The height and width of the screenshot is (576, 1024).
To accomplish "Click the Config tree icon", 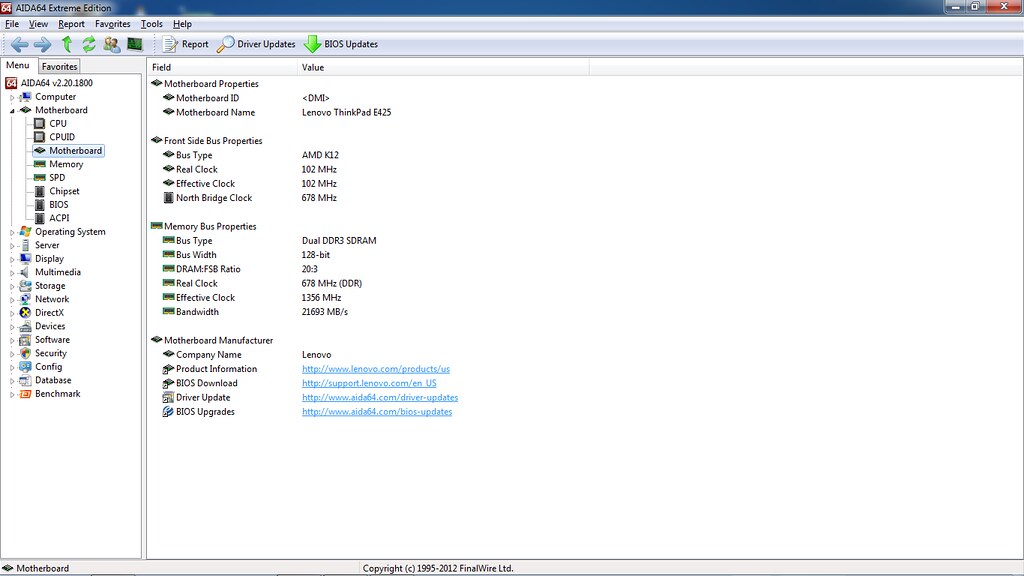I will tap(25, 366).
